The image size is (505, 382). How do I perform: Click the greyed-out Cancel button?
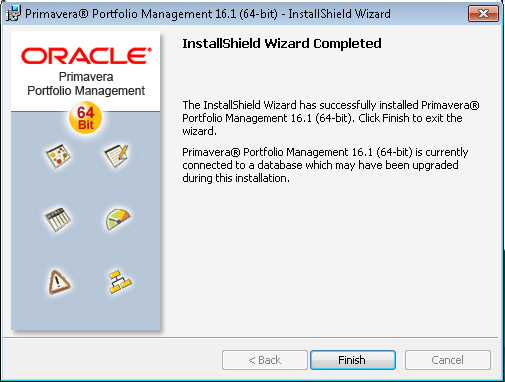[x=448, y=360]
